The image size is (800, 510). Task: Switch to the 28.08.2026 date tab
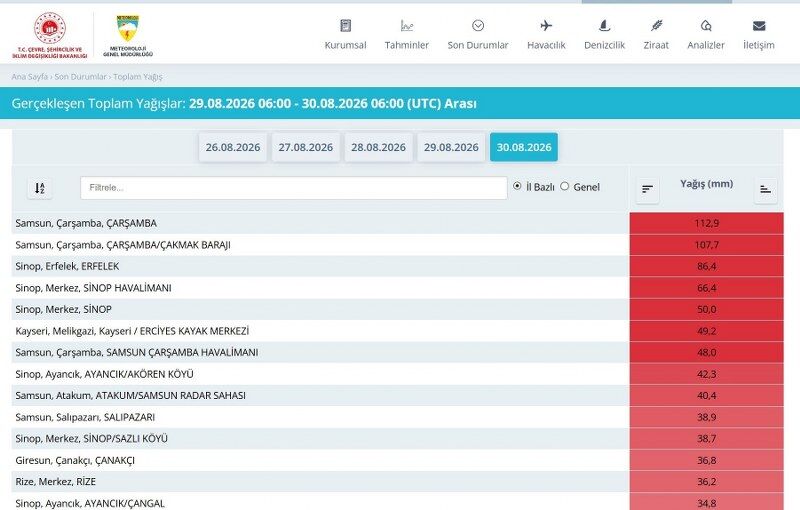tap(378, 147)
